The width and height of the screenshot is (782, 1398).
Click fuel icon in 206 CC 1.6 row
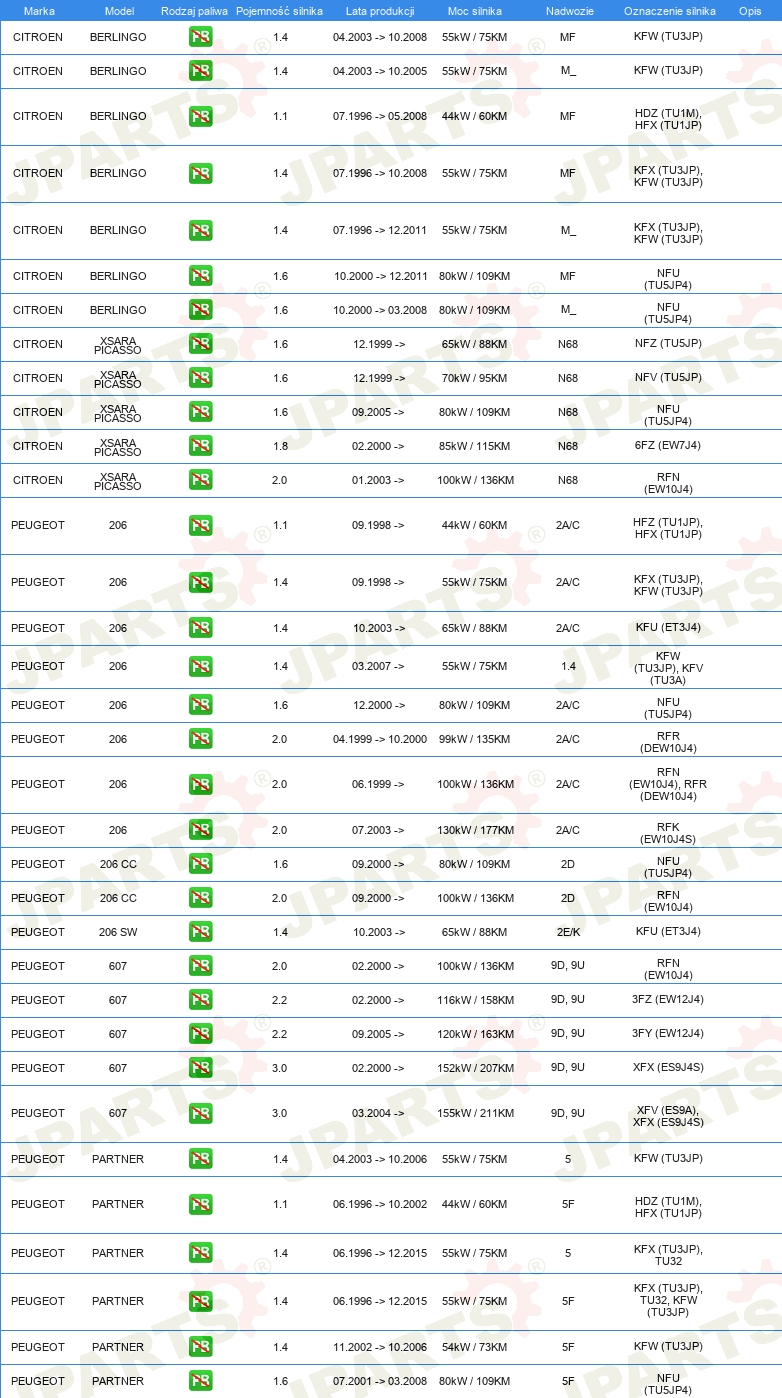(x=200, y=864)
